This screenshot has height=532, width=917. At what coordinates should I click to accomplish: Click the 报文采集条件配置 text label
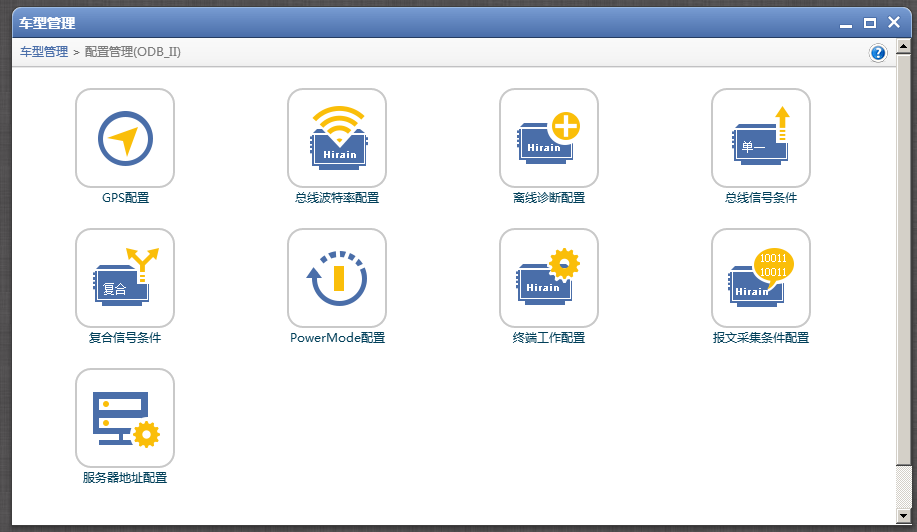[761, 337]
